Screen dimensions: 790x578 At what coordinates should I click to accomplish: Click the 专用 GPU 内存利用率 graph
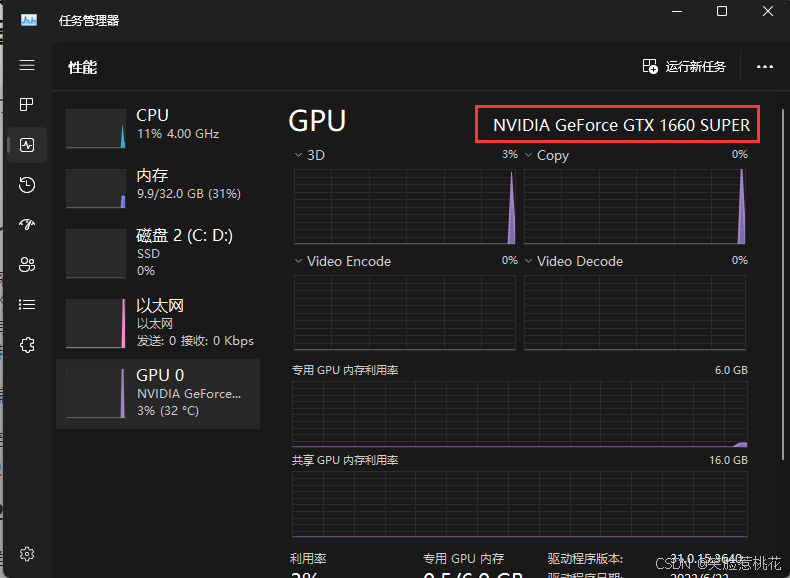click(x=519, y=414)
